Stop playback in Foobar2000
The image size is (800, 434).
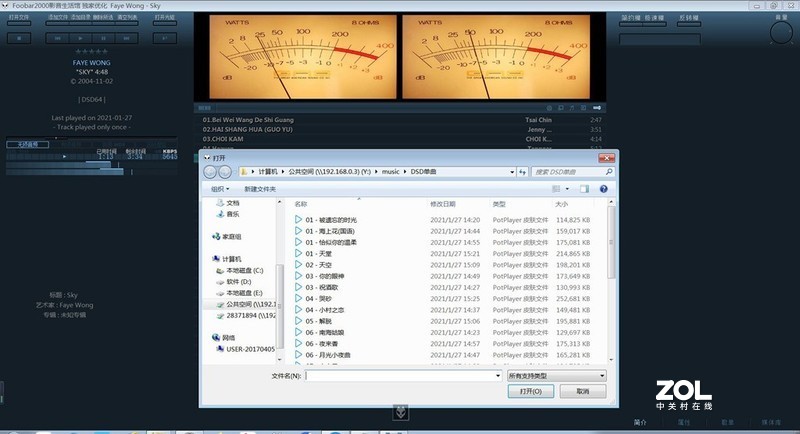pyautogui.click(x=19, y=38)
